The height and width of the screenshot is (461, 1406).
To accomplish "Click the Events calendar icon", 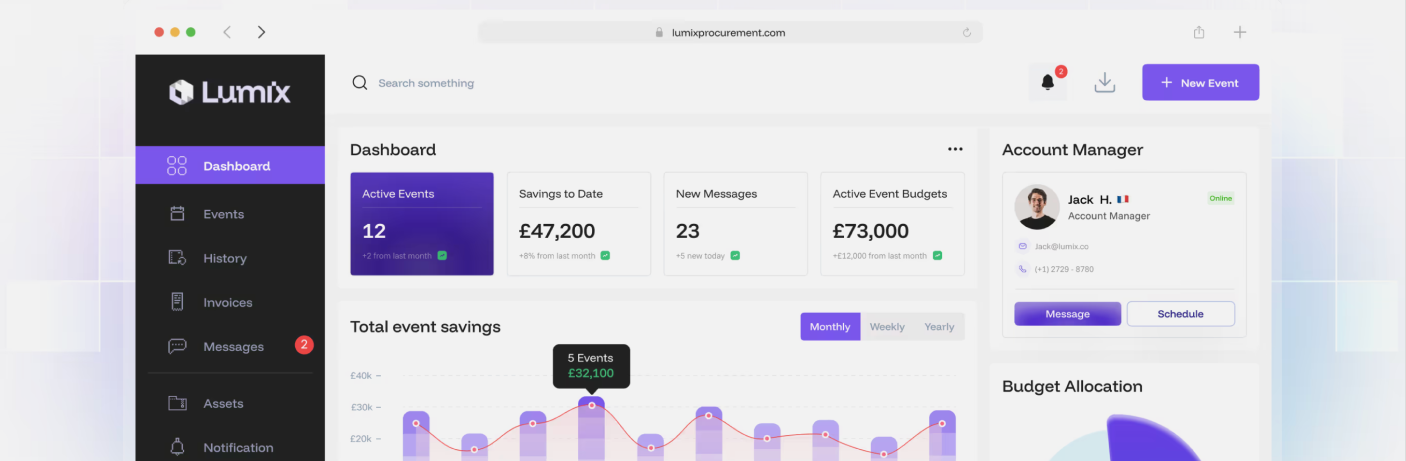I will click(x=177, y=214).
